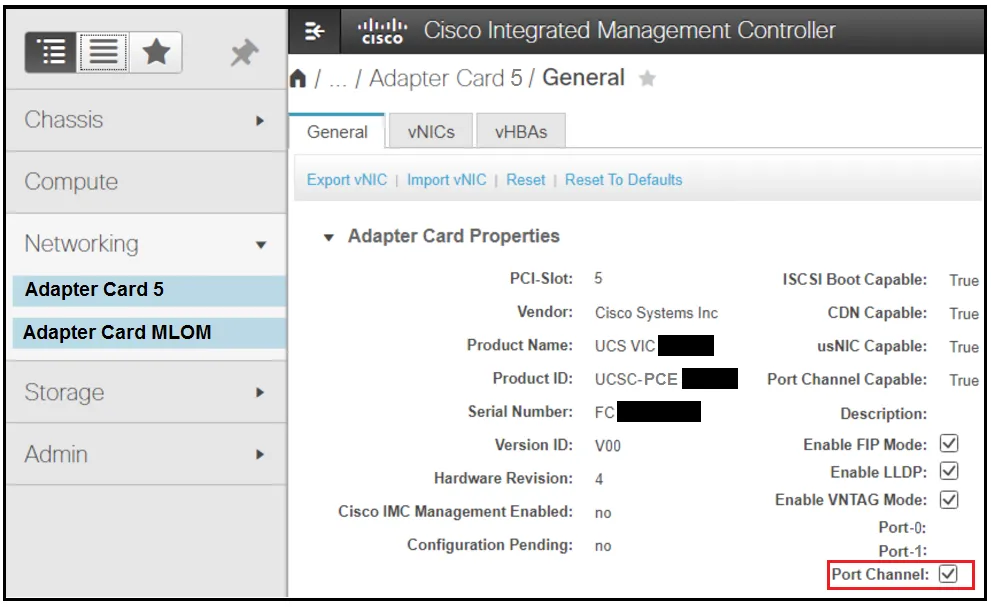Click the Export vNIC link
Viewport: 991px width, 607px height.
(347, 180)
